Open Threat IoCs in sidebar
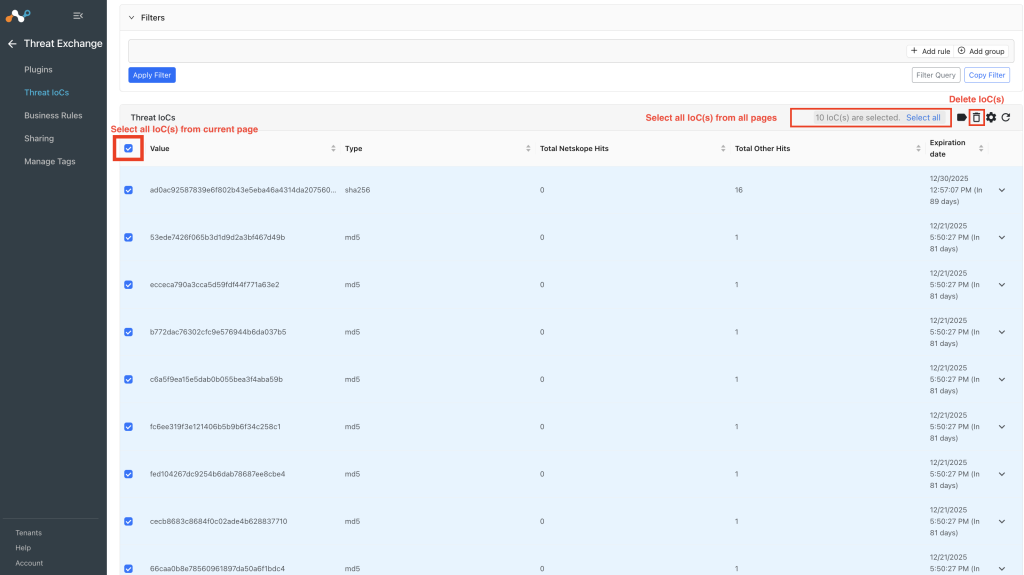Screen dimensions: 1024x575 (x=46, y=93)
